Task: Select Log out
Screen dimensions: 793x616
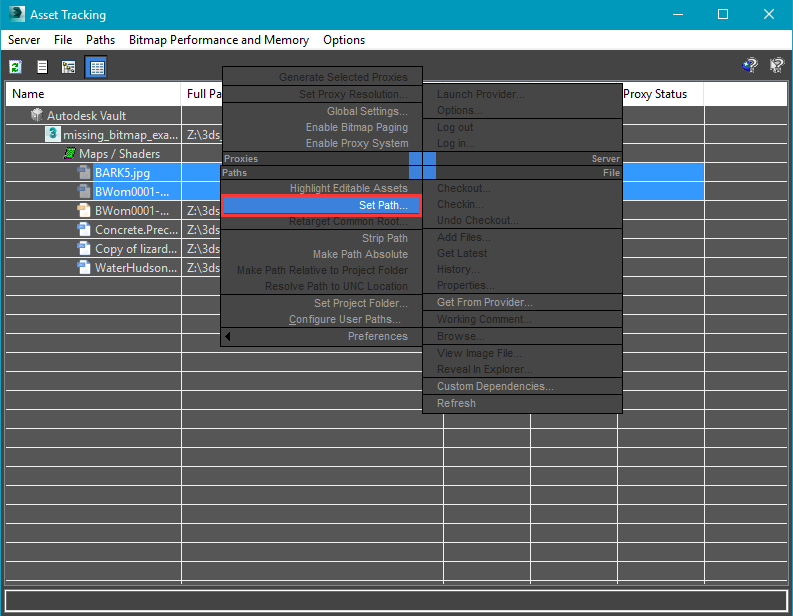Action: (455, 127)
